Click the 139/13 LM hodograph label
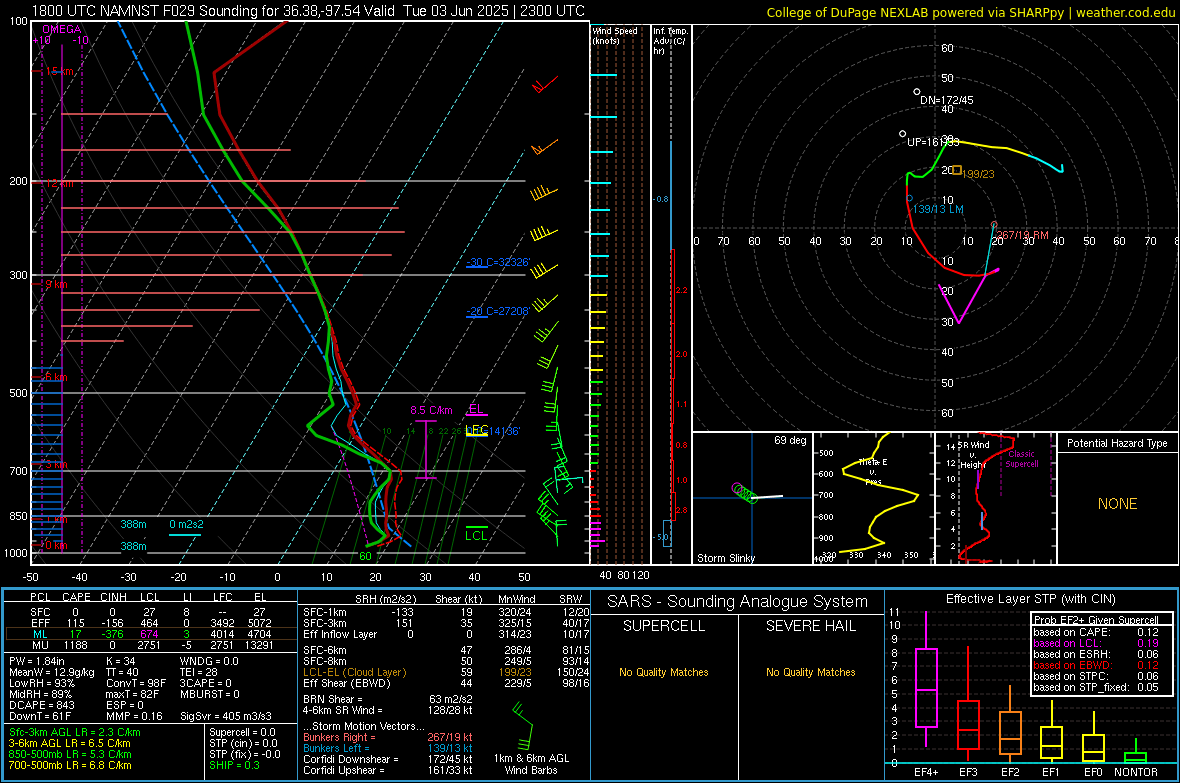This screenshot has height=783, width=1180. (x=938, y=209)
